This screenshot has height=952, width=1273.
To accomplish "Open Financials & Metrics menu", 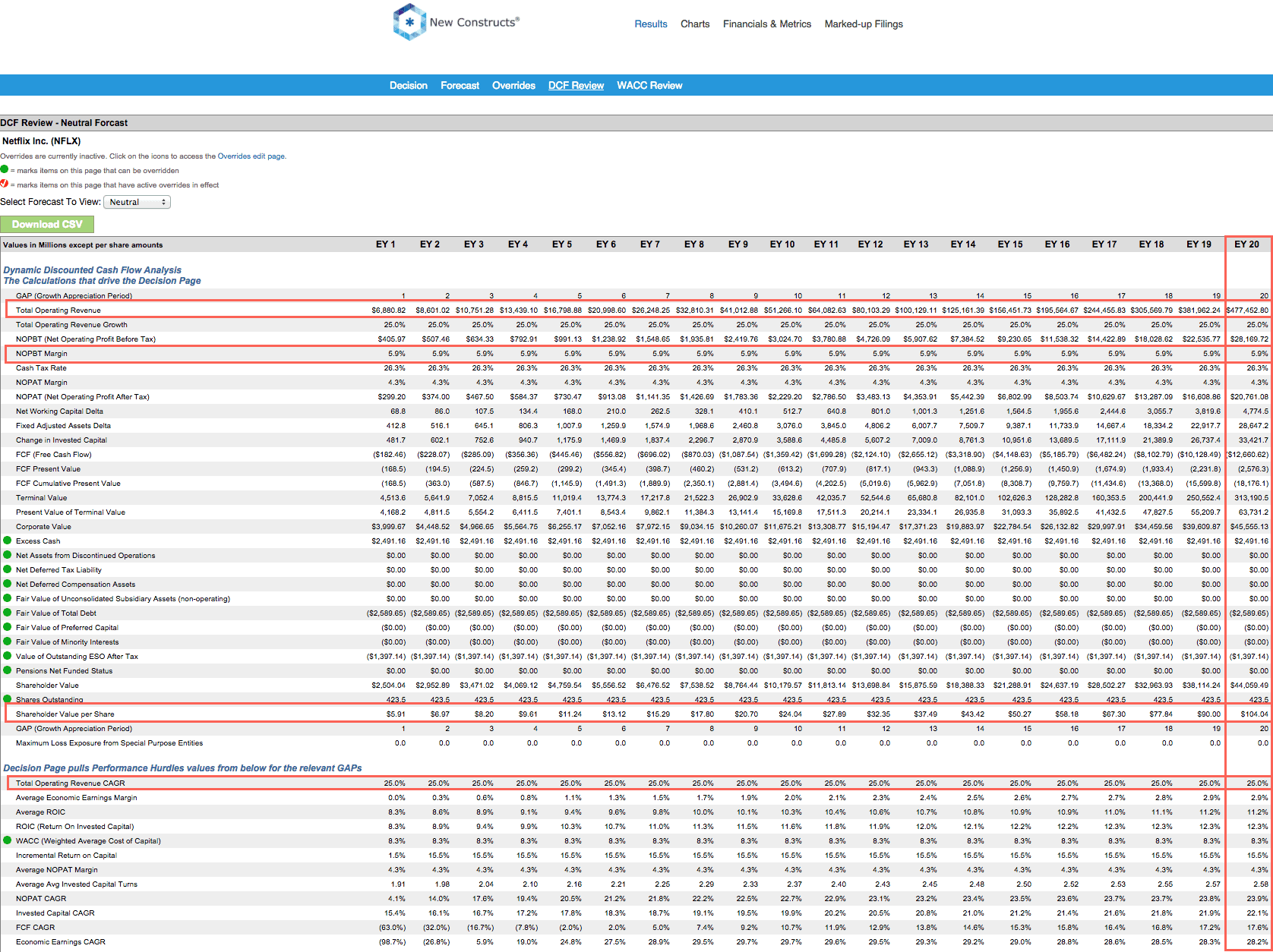I will click(x=767, y=24).
